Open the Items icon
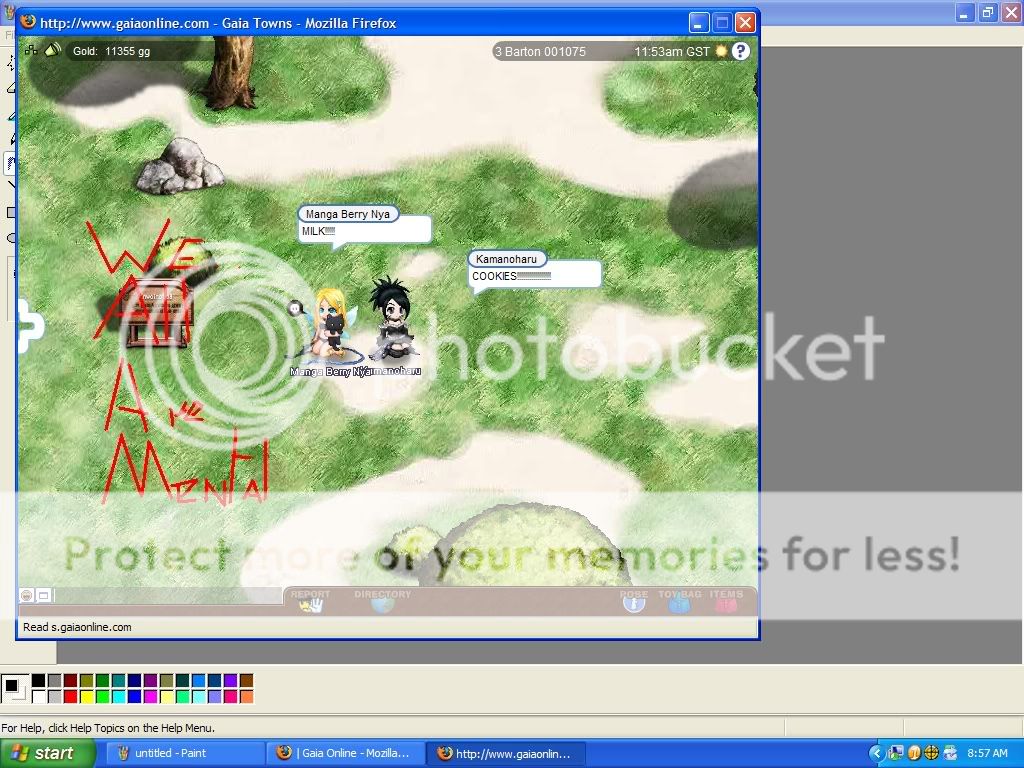Viewport: 1024px width, 768px height. [726, 602]
